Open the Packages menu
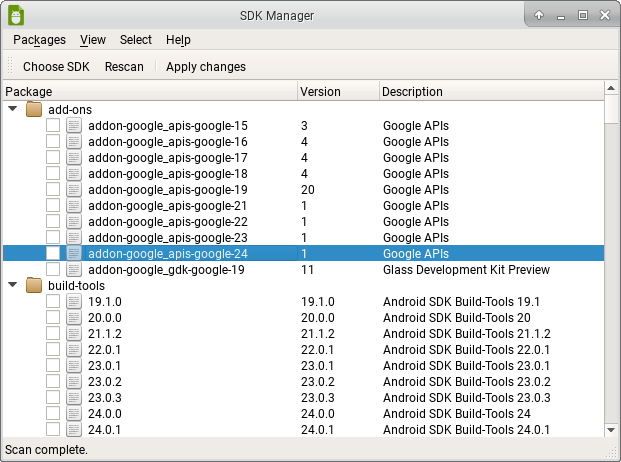The width and height of the screenshot is (621, 462). pyautogui.click(x=39, y=40)
